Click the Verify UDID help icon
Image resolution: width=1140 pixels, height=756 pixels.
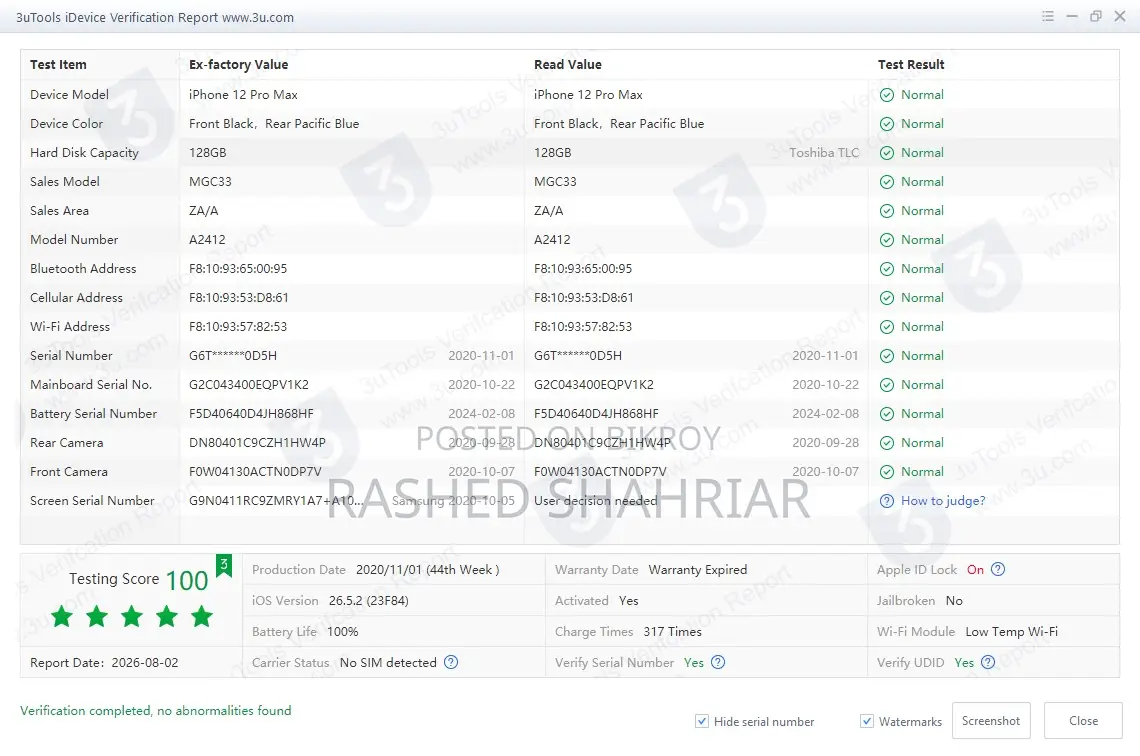tap(988, 662)
